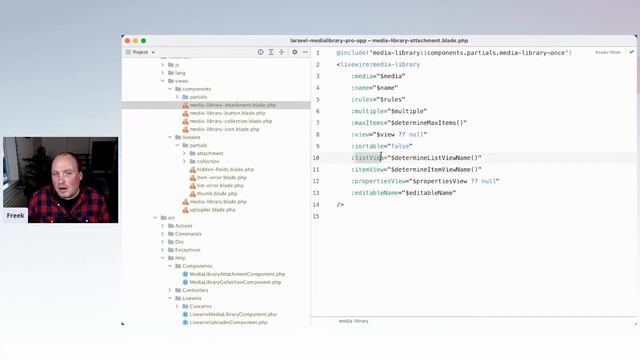
Task: Click the Project tool window icon
Action: click(x=128, y=52)
